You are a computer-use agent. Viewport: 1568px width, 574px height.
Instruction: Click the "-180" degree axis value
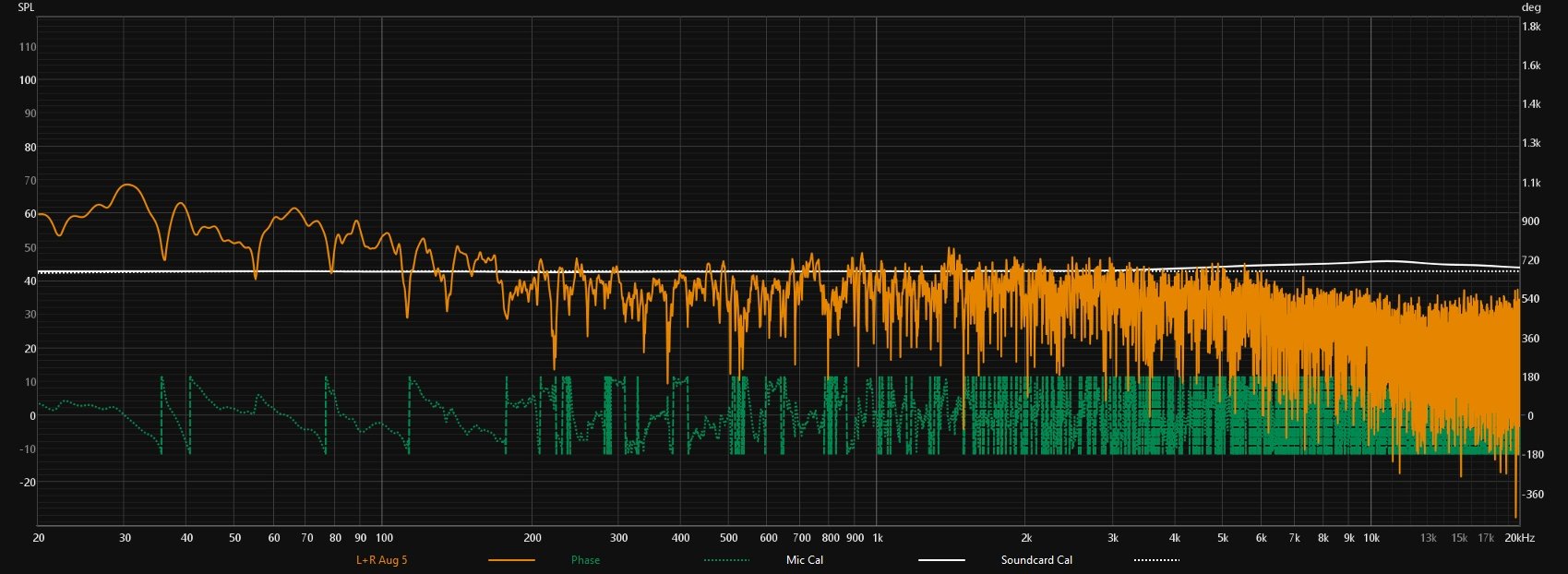click(x=1532, y=455)
